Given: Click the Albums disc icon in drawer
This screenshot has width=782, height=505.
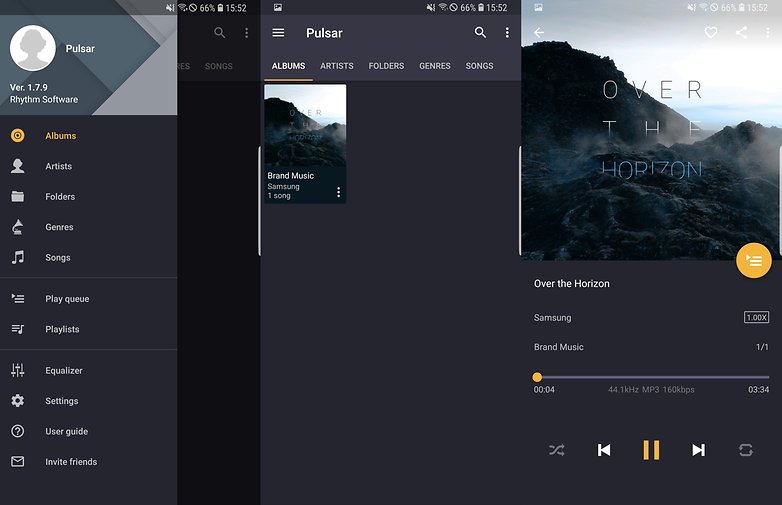Looking at the screenshot, I should click(x=17, y=136).
